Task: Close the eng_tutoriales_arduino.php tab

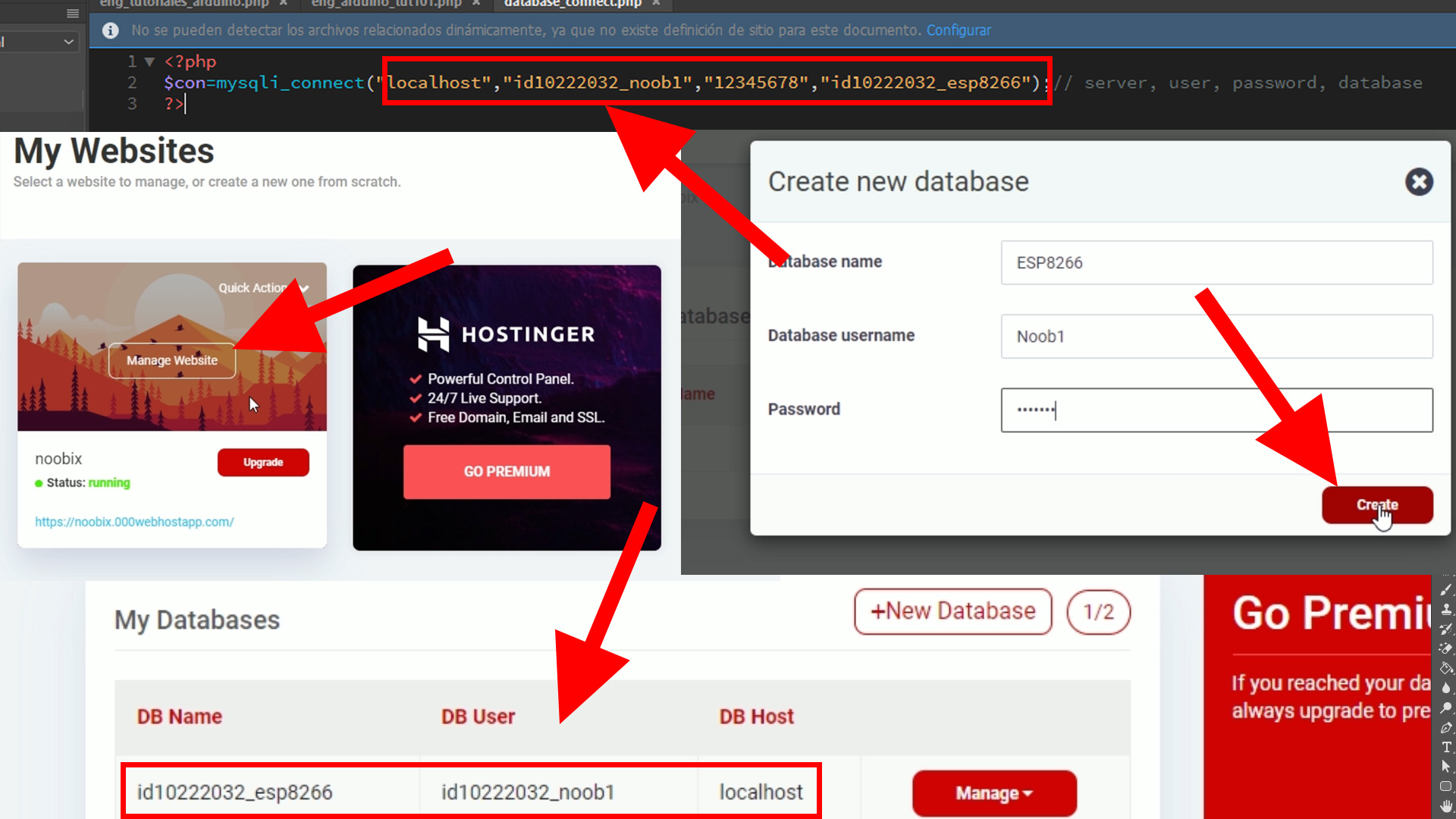Action: pyautogui.click(x=284, y=4)
